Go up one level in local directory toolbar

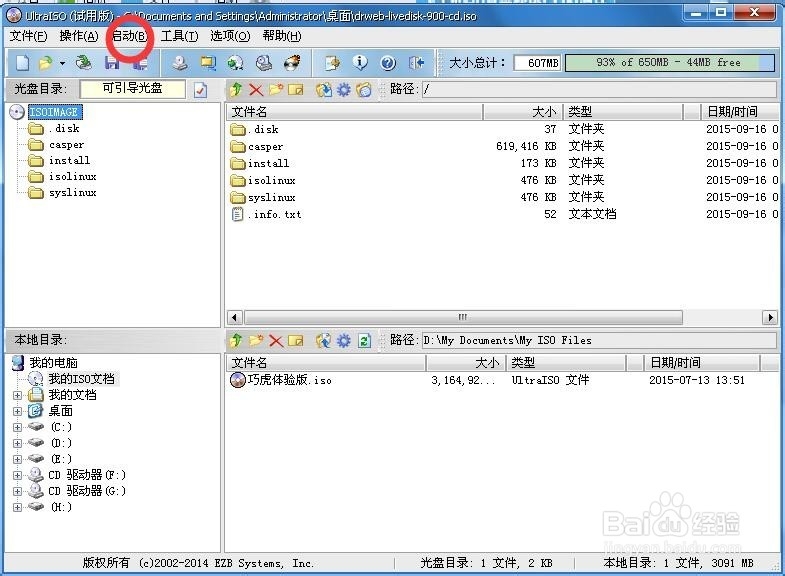coord(236,341)
